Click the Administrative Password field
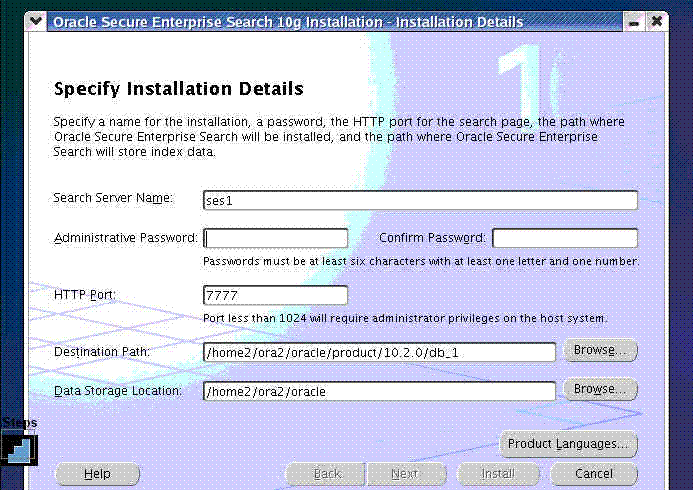 click(x=276, y=238)
